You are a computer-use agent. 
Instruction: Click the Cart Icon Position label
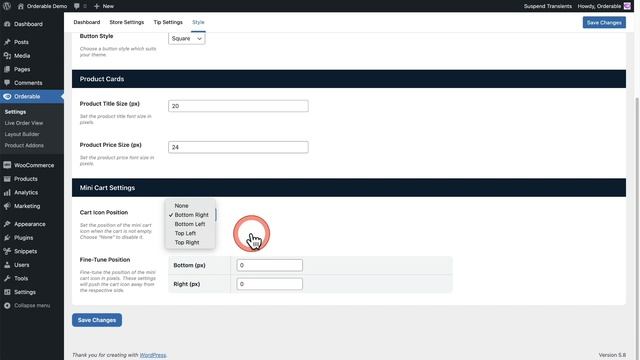[x=104, y=212]
